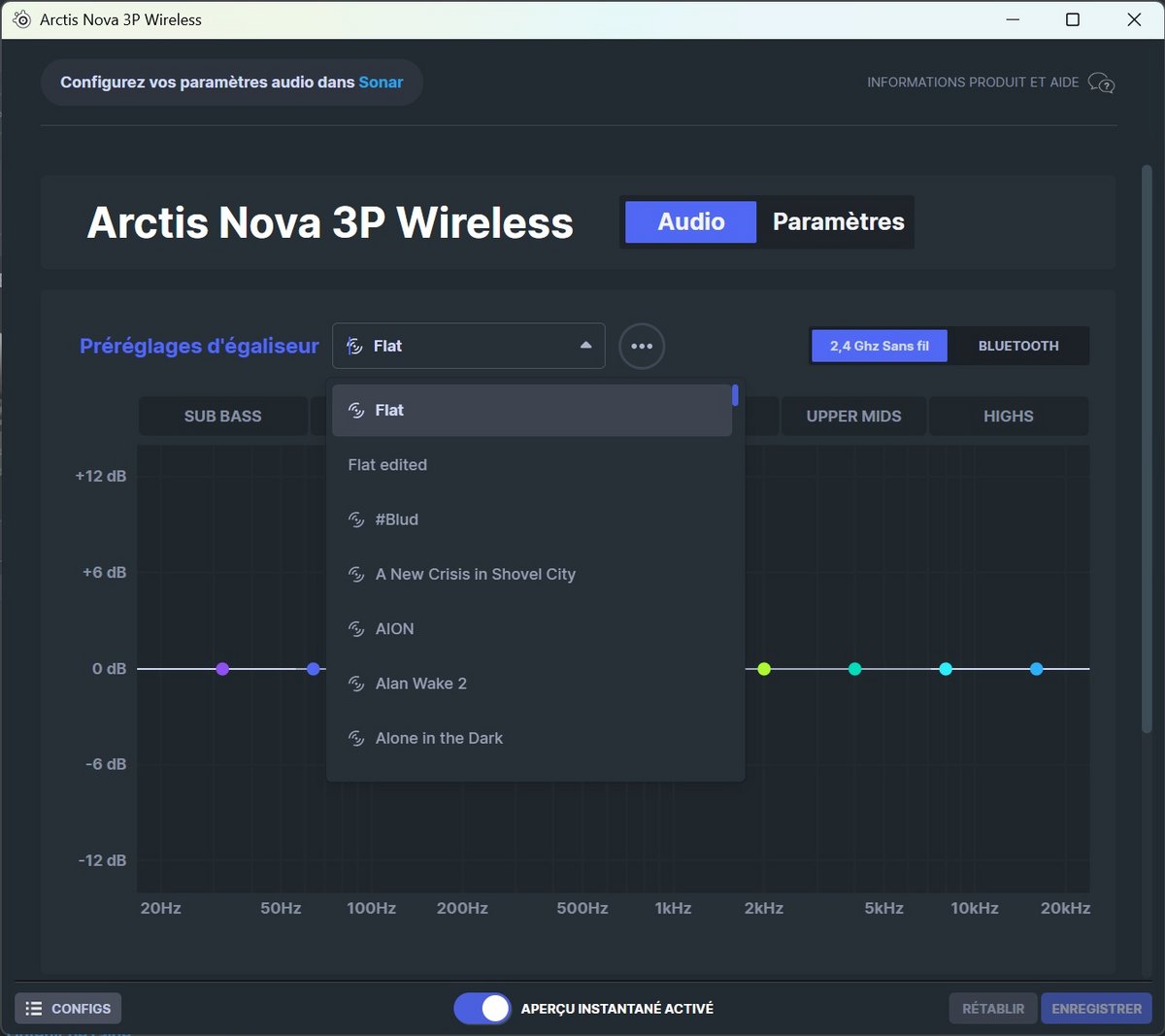Minimize the Arctis Nova 3P Wireless window
The width and height of the screenshot is (1165, 1036).
[x=1014, y=19]
